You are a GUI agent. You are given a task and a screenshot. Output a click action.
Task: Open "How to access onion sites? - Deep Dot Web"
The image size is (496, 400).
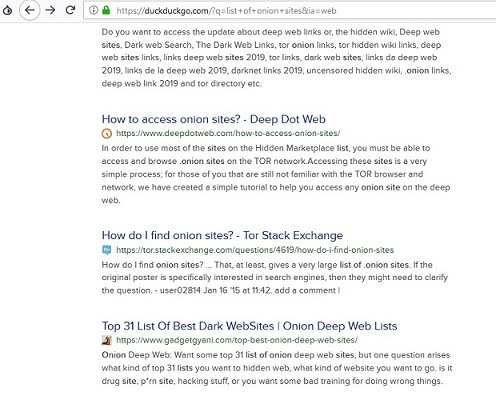tap(214, 119)
